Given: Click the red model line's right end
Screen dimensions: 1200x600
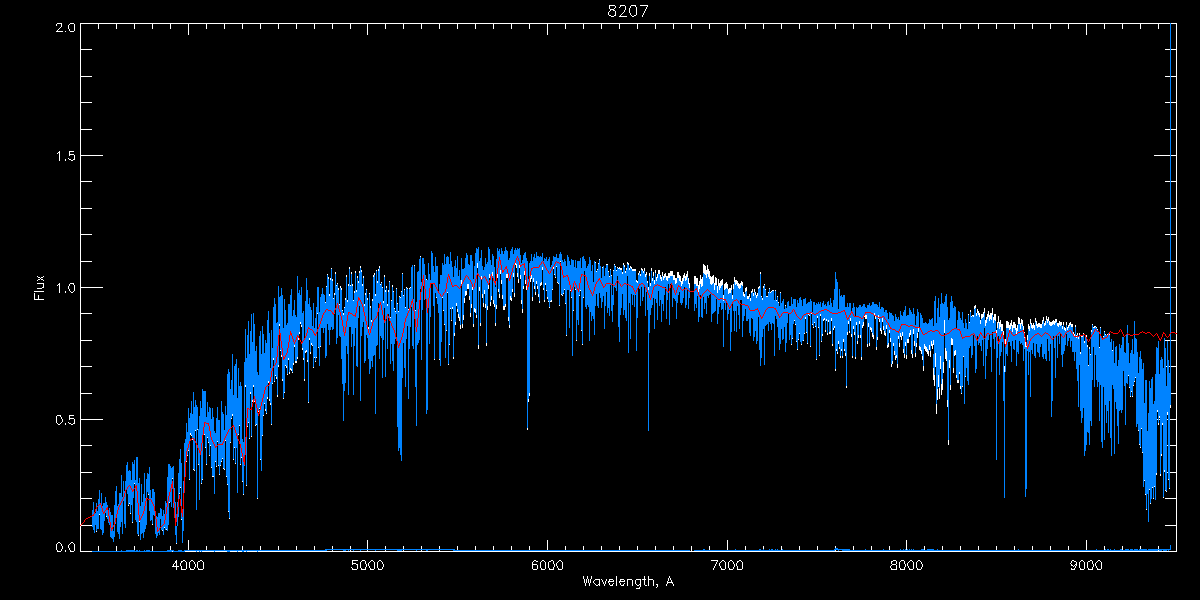Looking at the screenshot, I should pyautogui.click(x=1174, y=334).
